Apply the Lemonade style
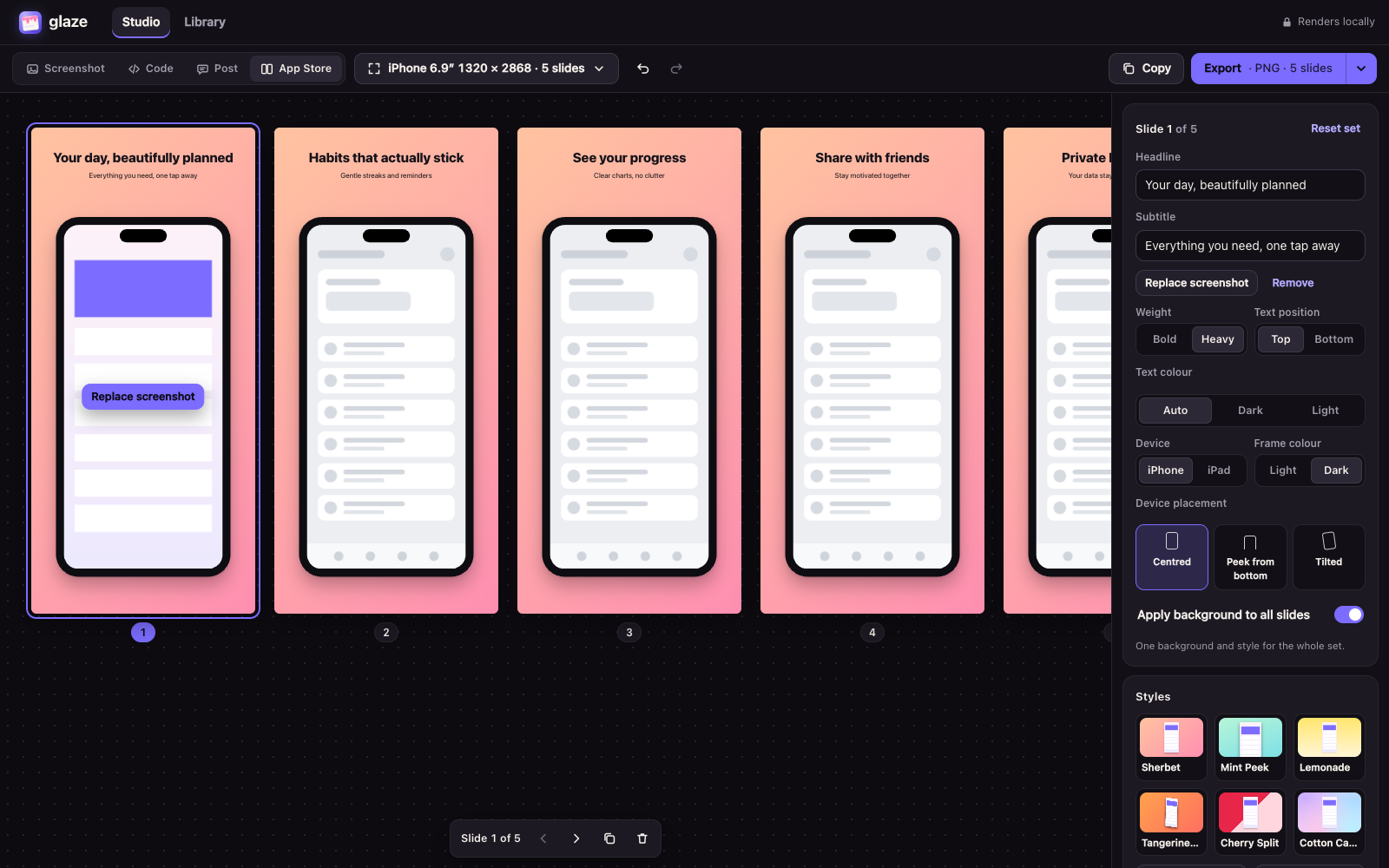The height and width of the screenshot is (868, 1389). tap(1329, 747)
